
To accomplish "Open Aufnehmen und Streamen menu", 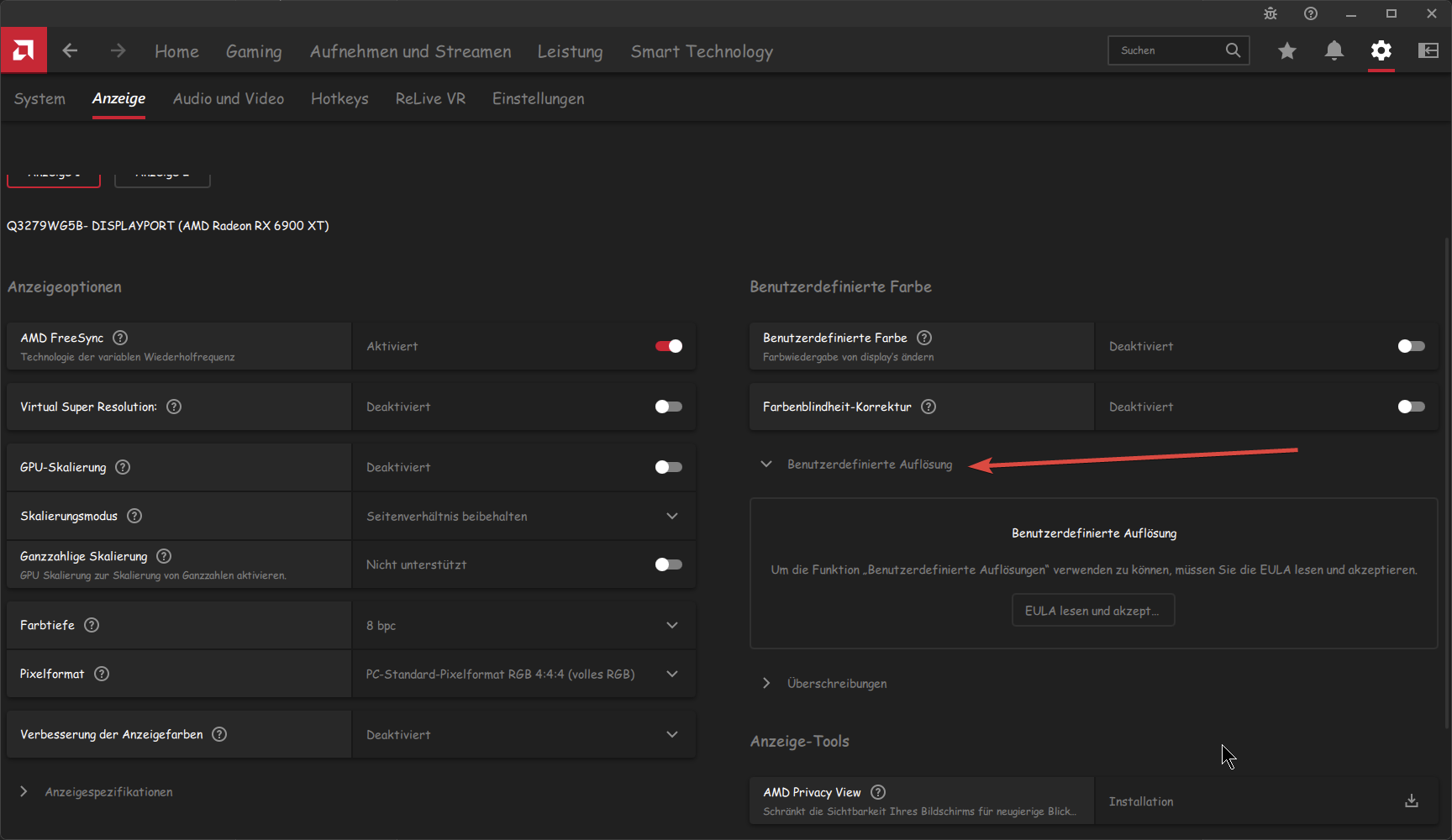I will point(410,51).
